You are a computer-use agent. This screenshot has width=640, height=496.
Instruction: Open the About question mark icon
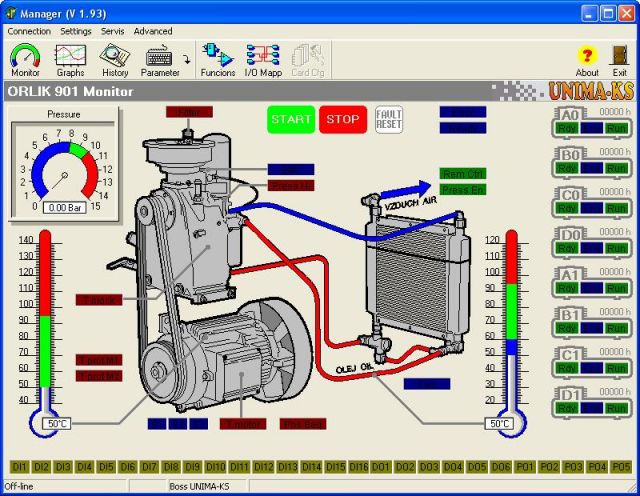coord(587,60)
